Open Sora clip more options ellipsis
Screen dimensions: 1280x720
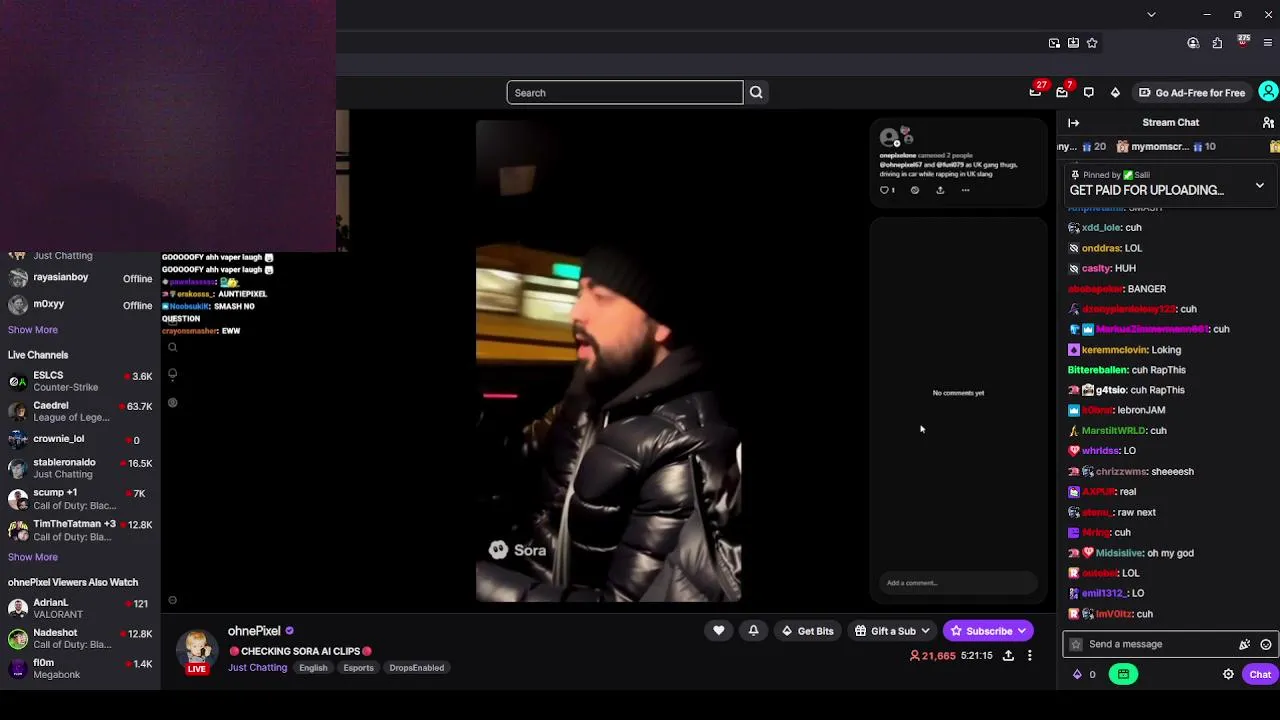click(x=965, y=190)
